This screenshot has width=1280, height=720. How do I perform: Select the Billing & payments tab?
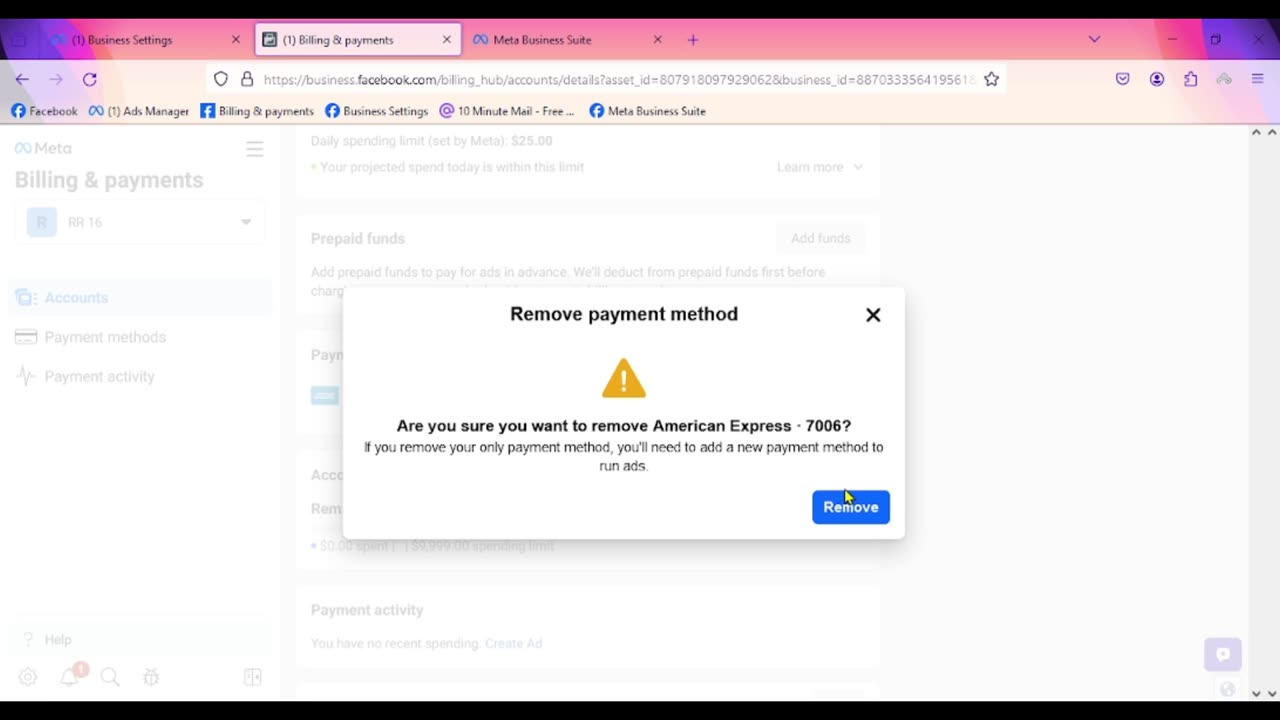click(358, 40)
